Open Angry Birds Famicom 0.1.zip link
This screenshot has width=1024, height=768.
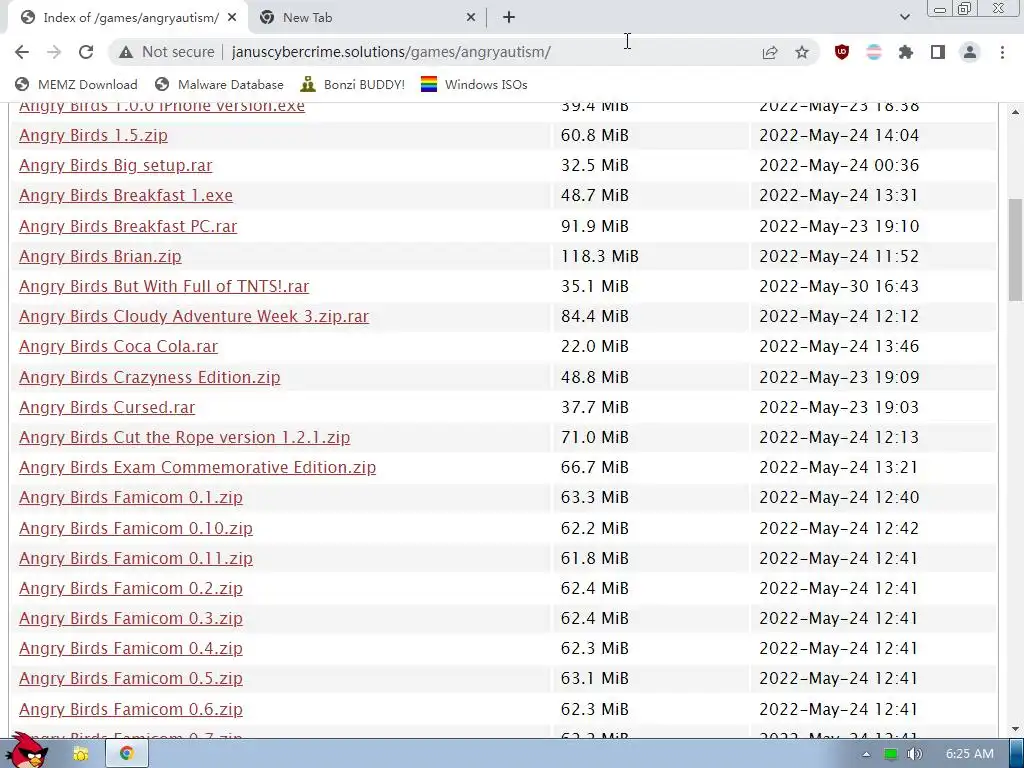pyautogui.click(x=131, y=497)
